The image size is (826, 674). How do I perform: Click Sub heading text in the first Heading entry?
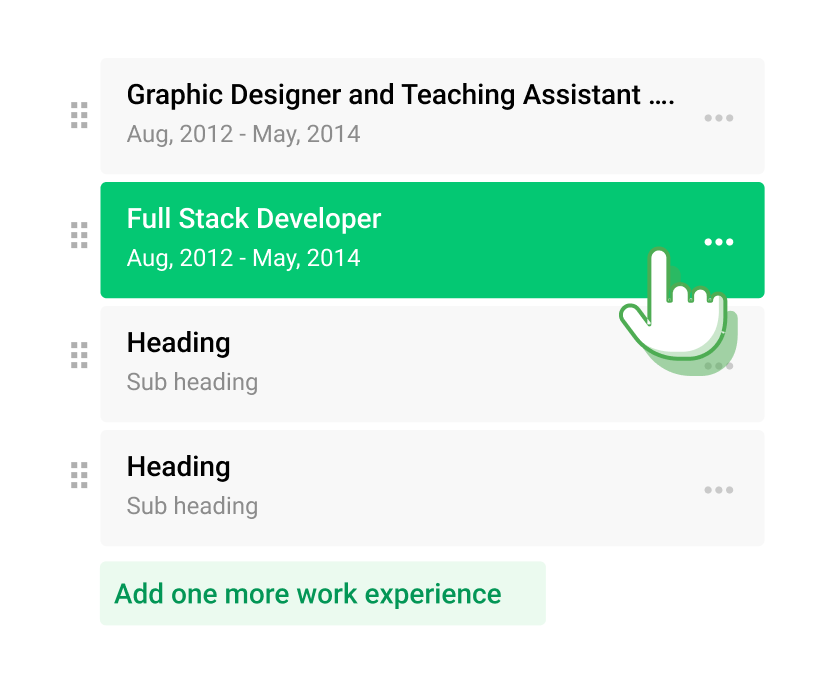pos(192,382)
